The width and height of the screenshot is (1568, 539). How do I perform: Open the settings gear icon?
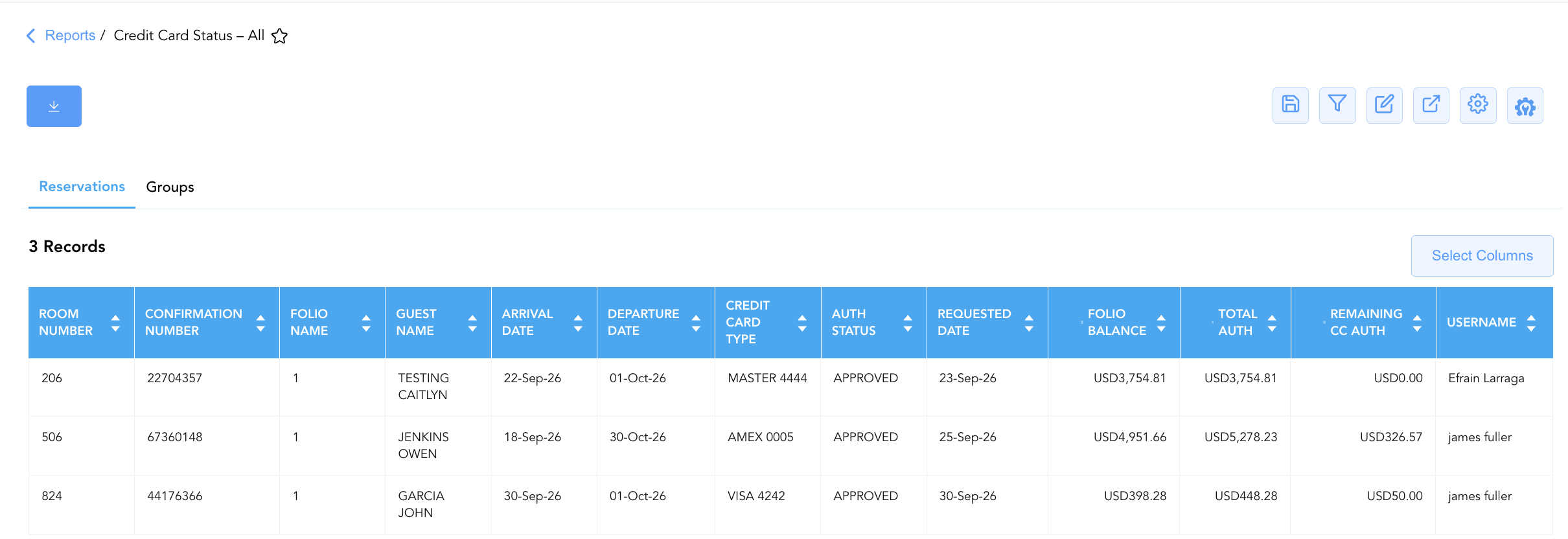click(1478, 105)
